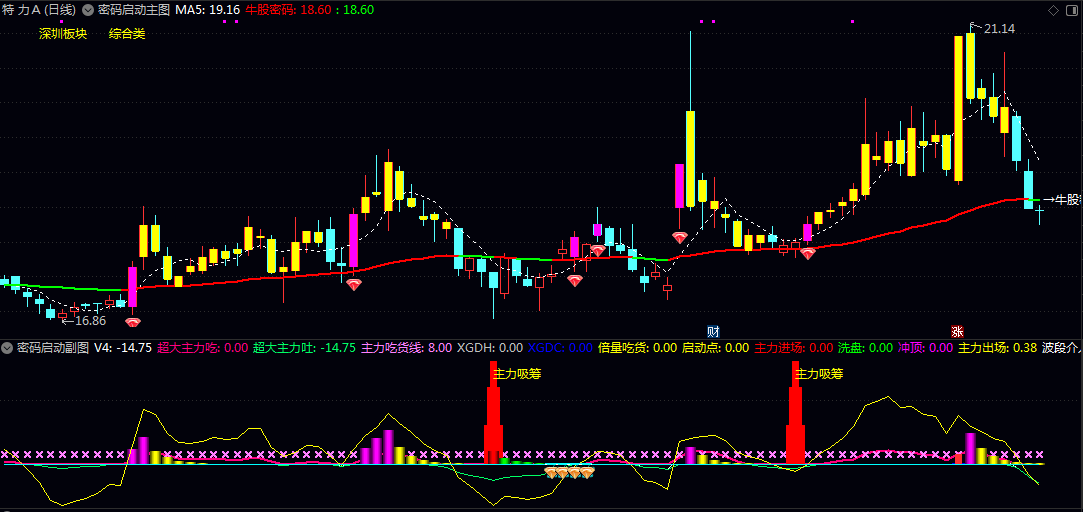The height and width of the screenshot is (512, 1083).
Task: Click the XGDH: 0.00 readout
Action: (x=490, y=348)
